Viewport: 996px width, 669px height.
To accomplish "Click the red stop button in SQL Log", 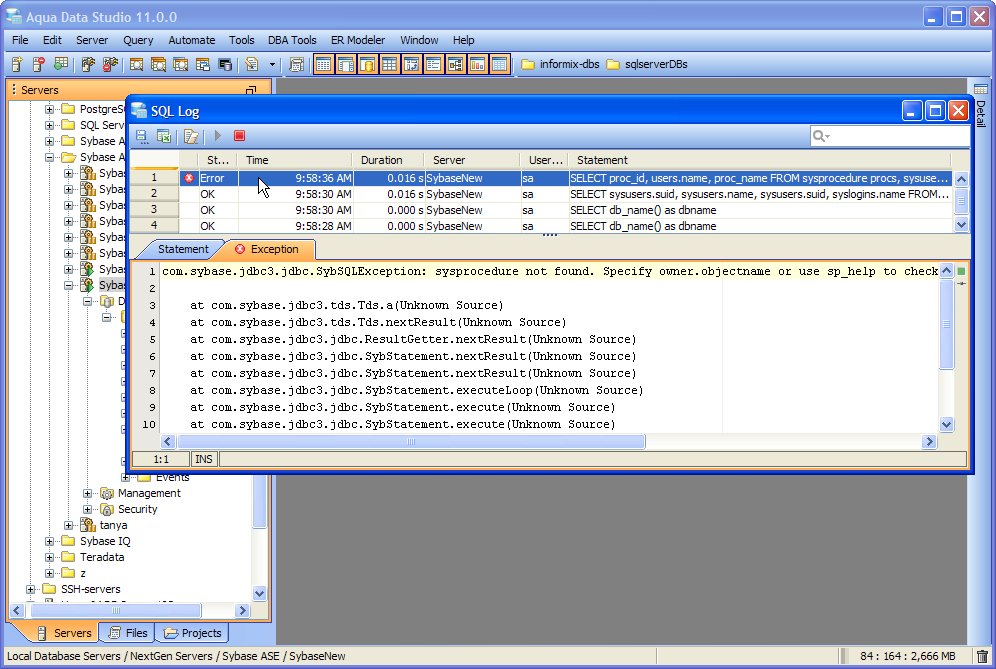I will click(239, 135).
